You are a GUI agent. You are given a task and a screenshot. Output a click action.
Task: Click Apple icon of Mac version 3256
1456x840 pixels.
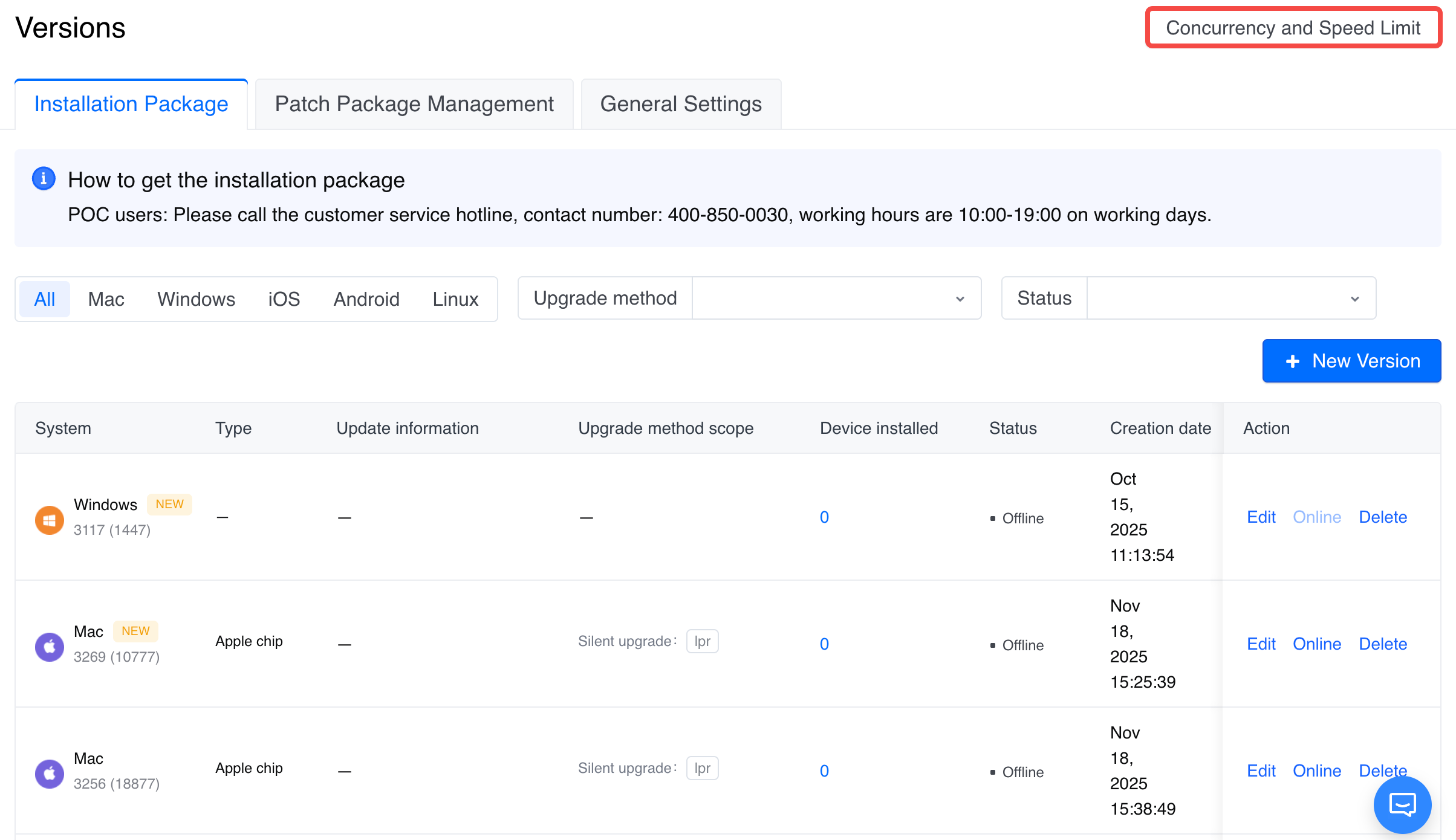50,774
